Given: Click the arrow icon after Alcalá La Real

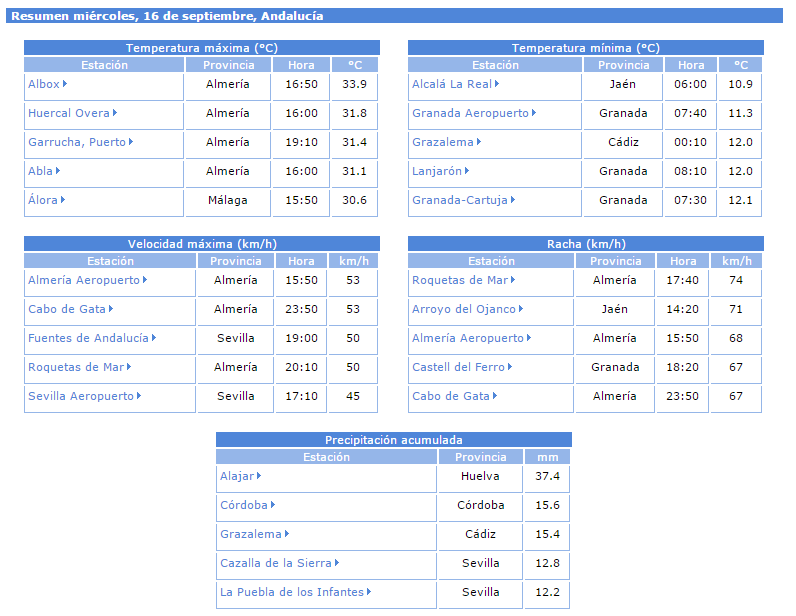Looking at the screenshot, I should coord(498,85).
